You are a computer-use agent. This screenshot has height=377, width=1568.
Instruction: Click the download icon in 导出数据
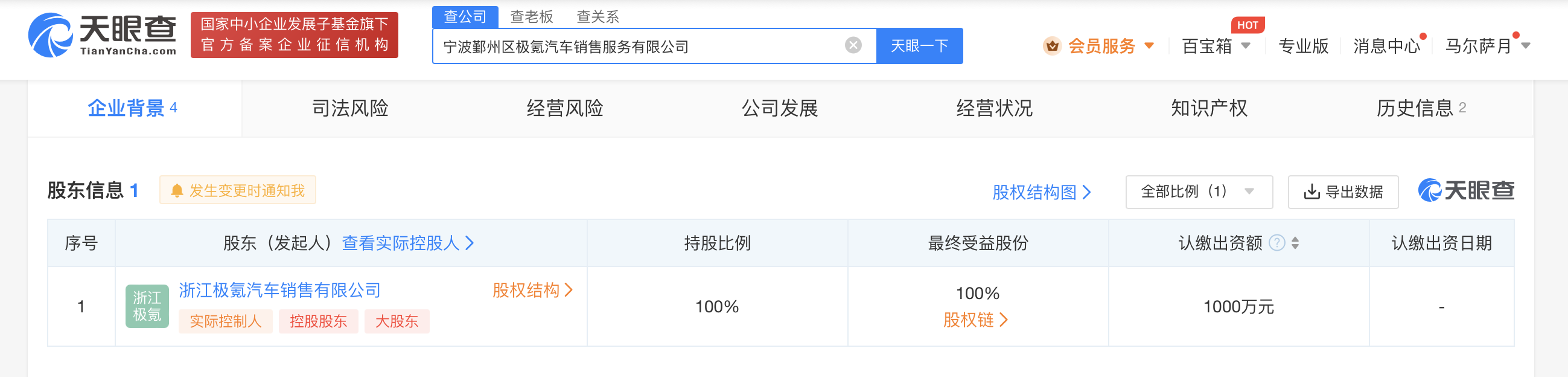tap(1311, 193)
